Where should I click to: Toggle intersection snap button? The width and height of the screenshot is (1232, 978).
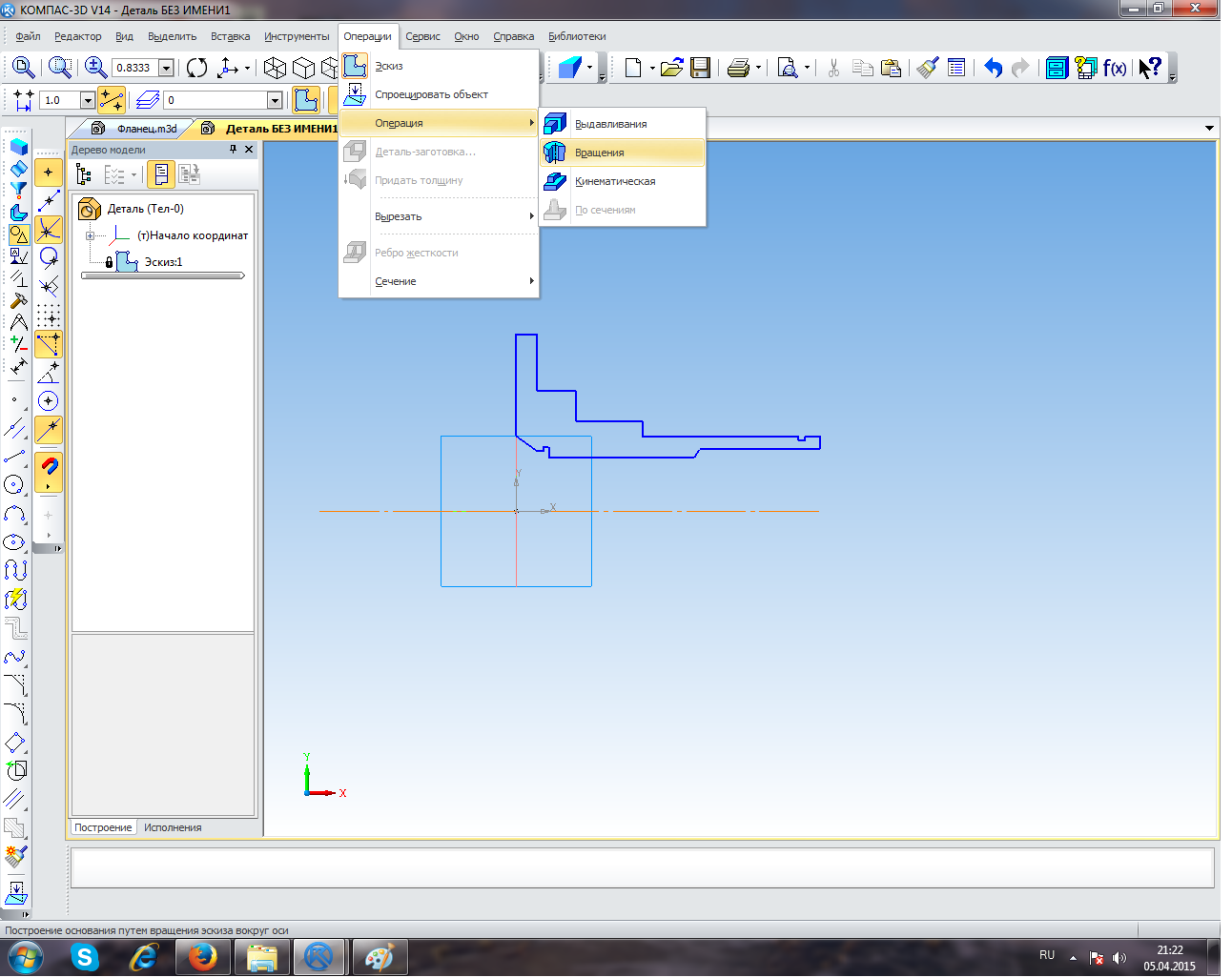pos(48,230)
